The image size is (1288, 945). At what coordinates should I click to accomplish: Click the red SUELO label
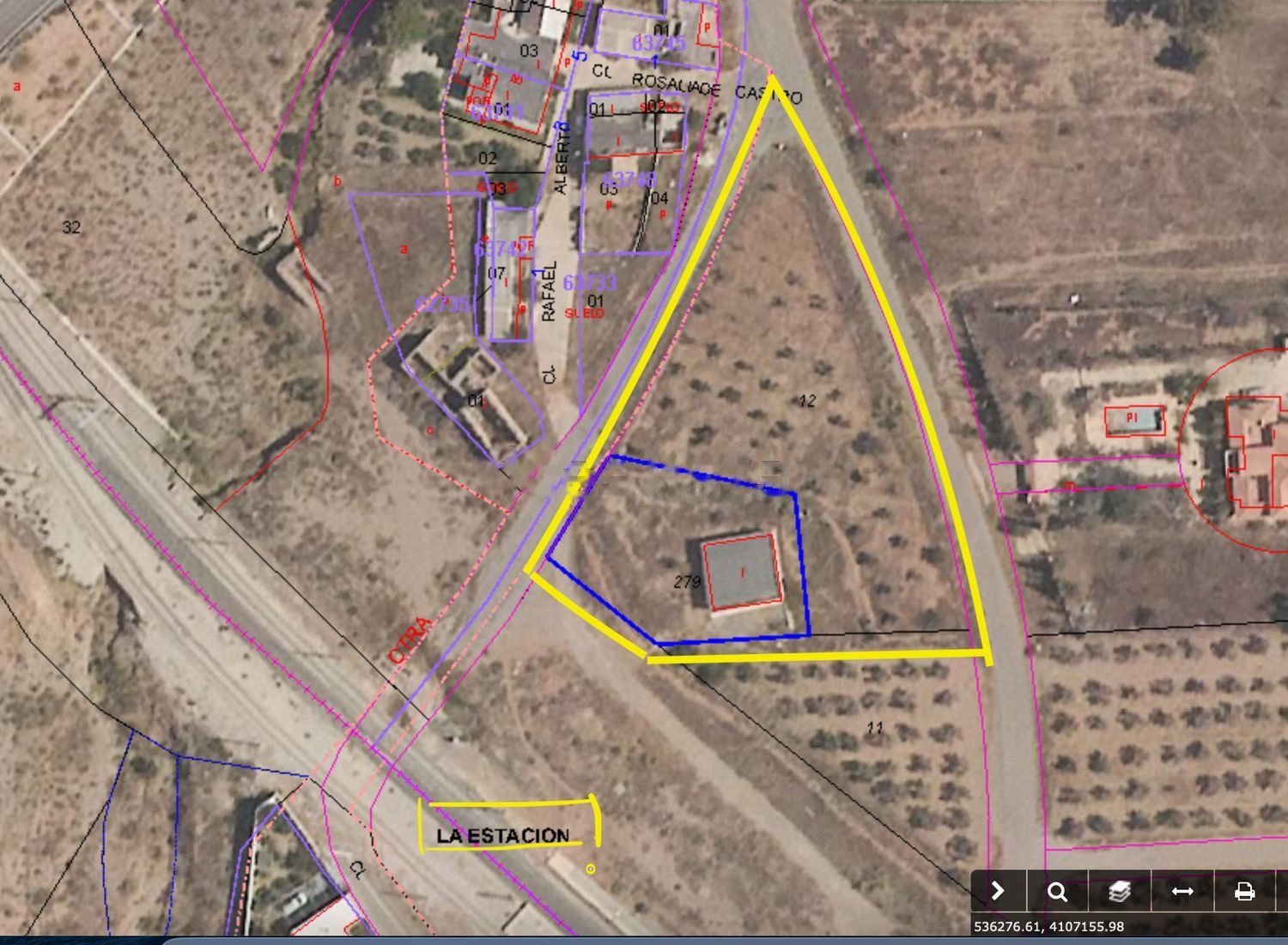coord(584,314)
